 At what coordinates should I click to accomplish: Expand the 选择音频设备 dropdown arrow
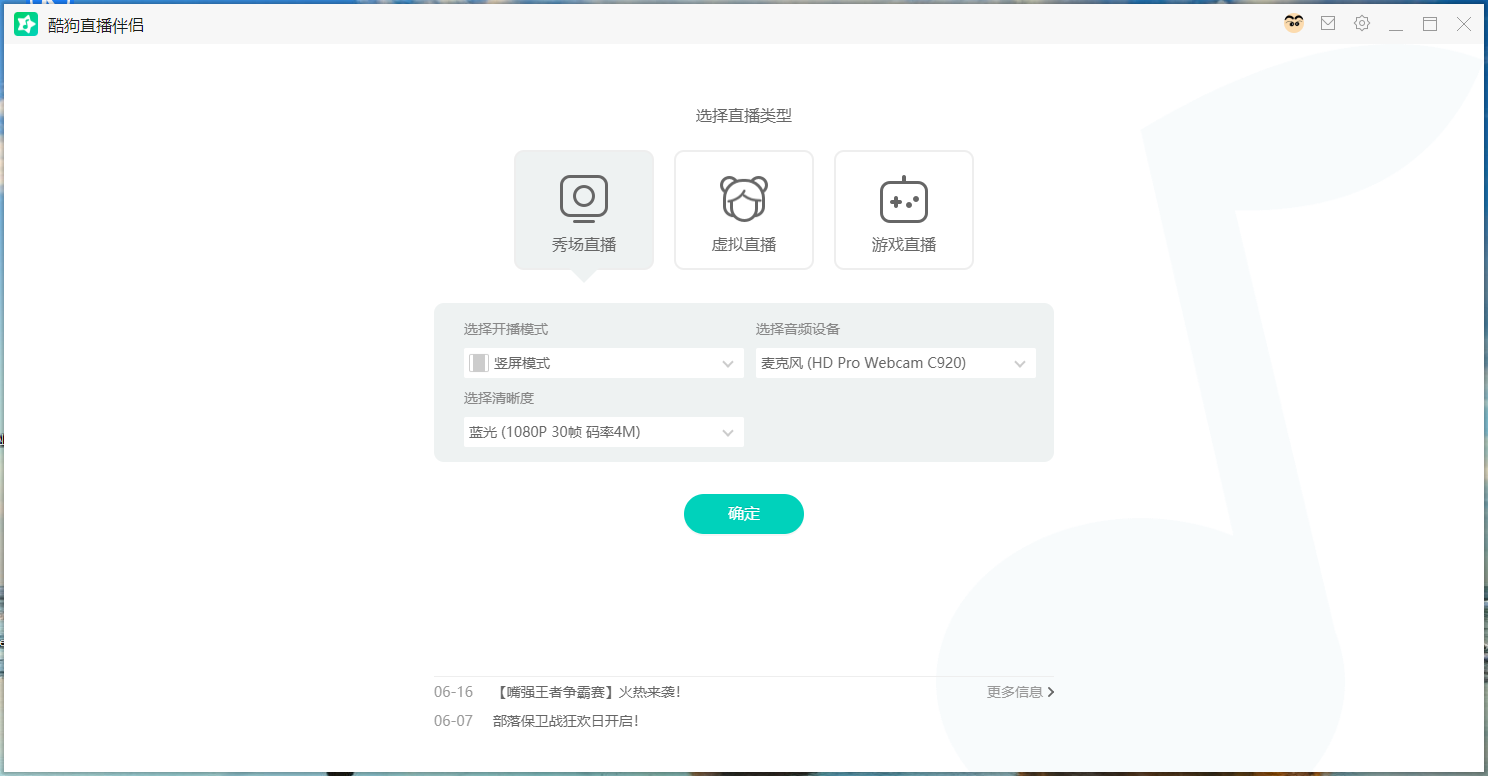point(1020,364)
